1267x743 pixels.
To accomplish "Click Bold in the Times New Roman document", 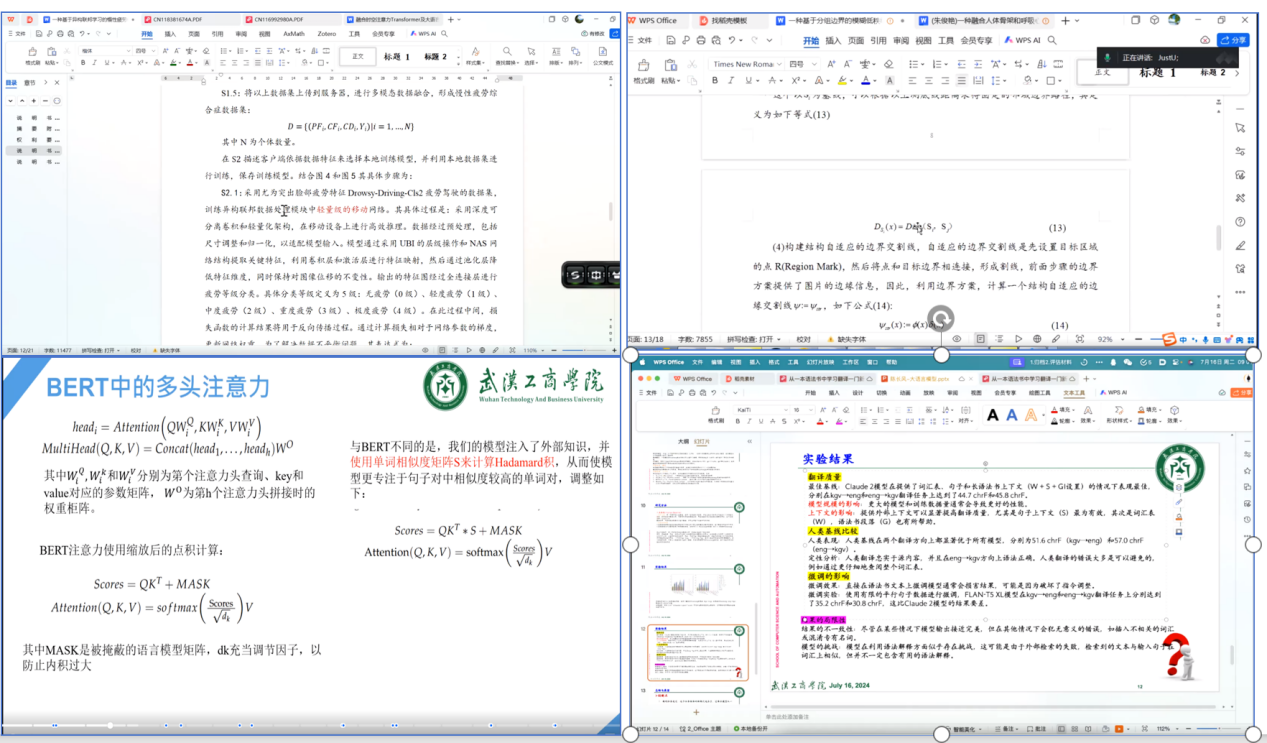I will (713, 81).
